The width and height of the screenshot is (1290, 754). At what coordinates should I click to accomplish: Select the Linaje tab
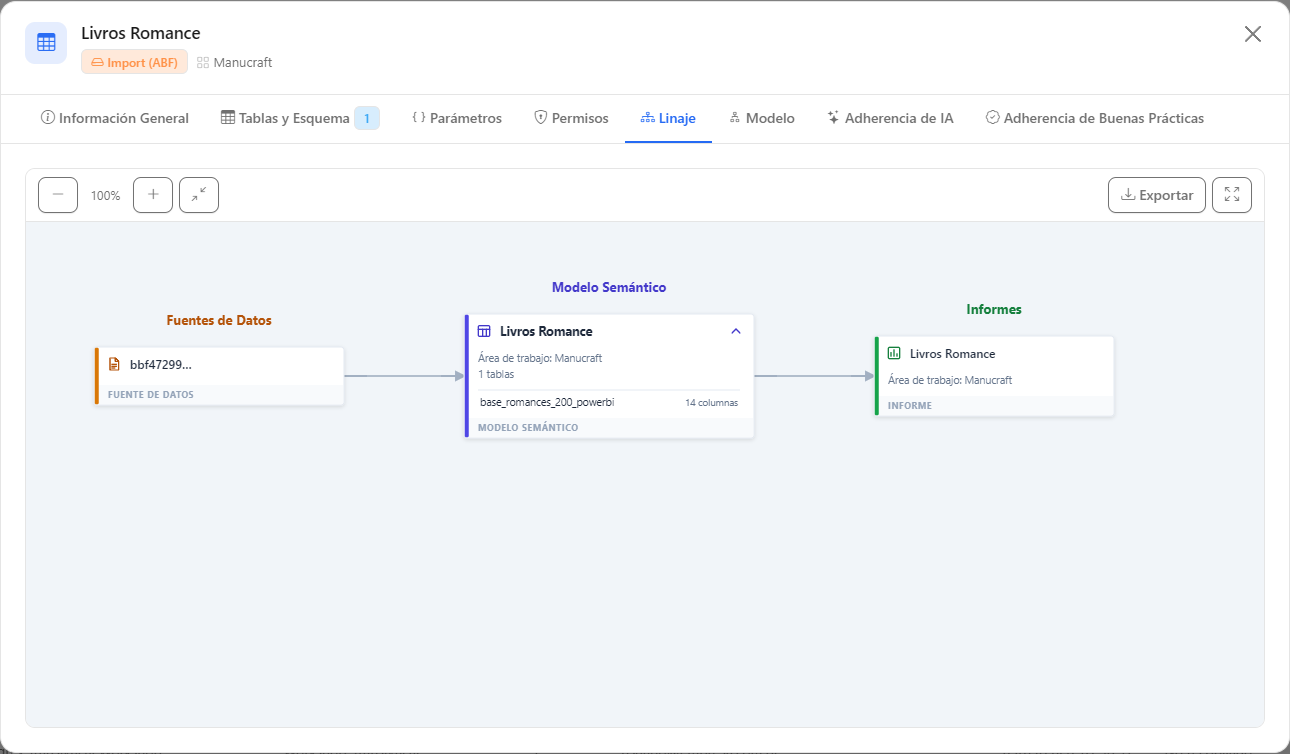[x=668, y=118]
